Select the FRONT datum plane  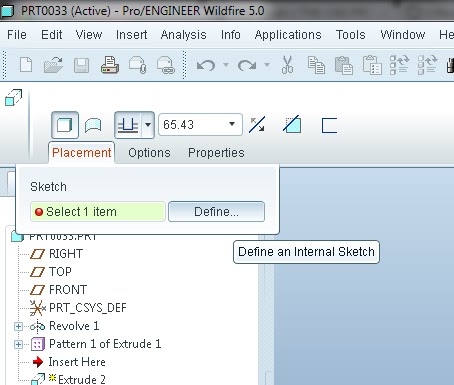coord(68,290)
